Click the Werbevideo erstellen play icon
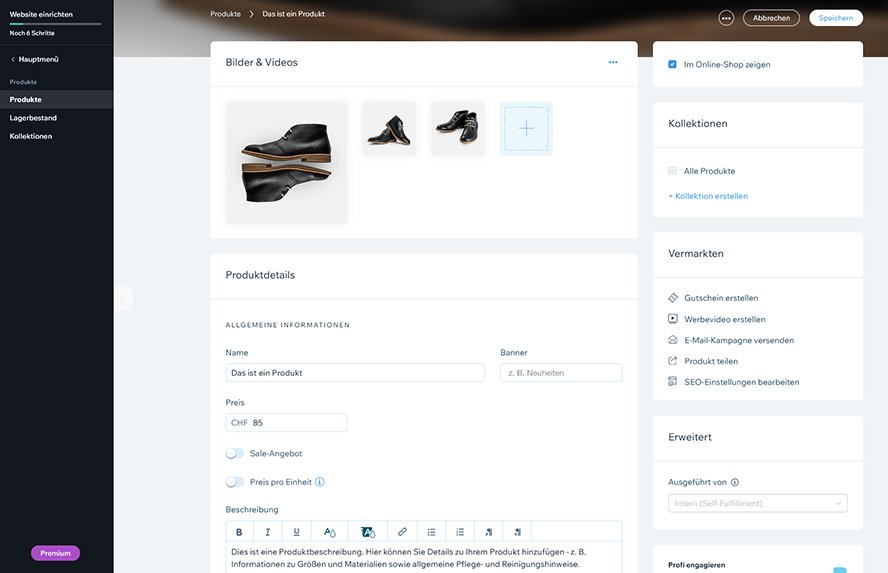This screenshot has height=573, width=888. click(673, 319)
